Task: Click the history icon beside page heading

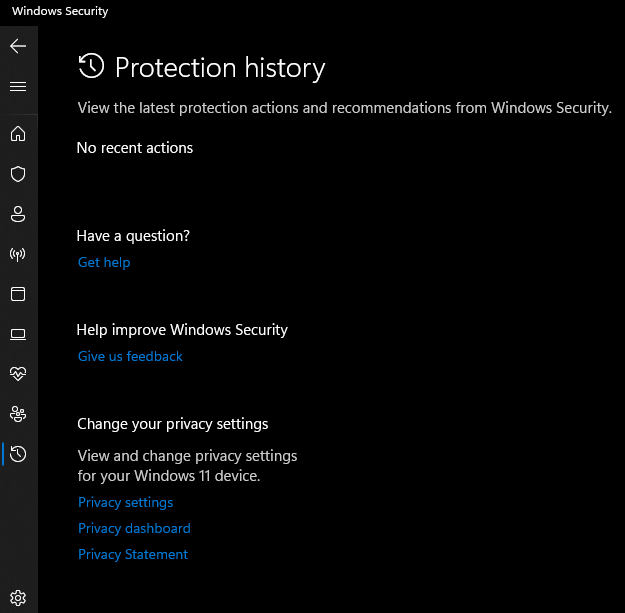Action: 91,67
